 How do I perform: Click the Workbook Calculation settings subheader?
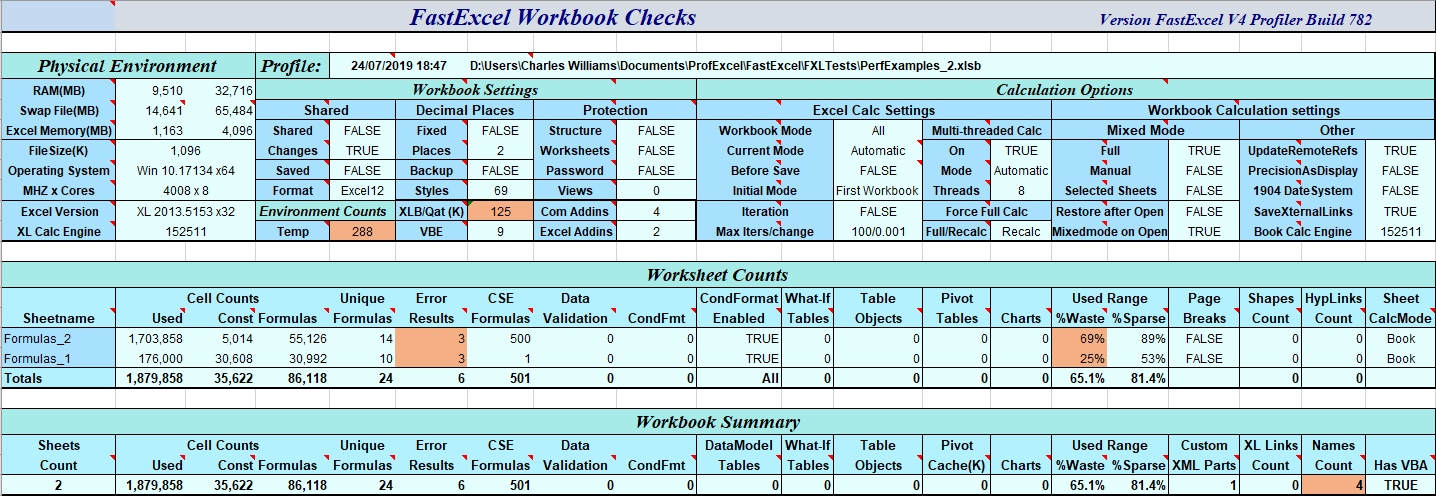click(x=1243, y=110)
